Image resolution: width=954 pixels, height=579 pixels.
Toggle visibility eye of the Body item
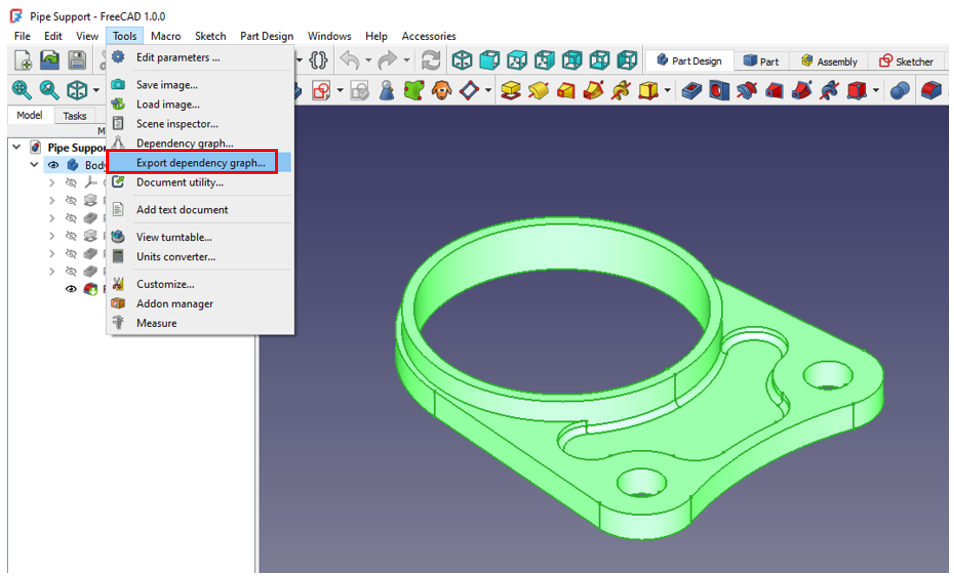coord(53,165)
